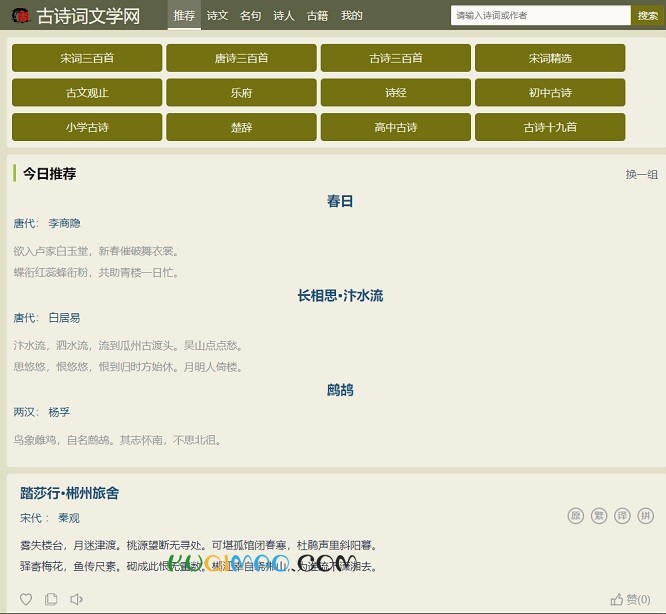Image resolution: width=666 pixels, height=614 pixels.
Task: Click the 古诗词文学网 site title
Action: 88,16
